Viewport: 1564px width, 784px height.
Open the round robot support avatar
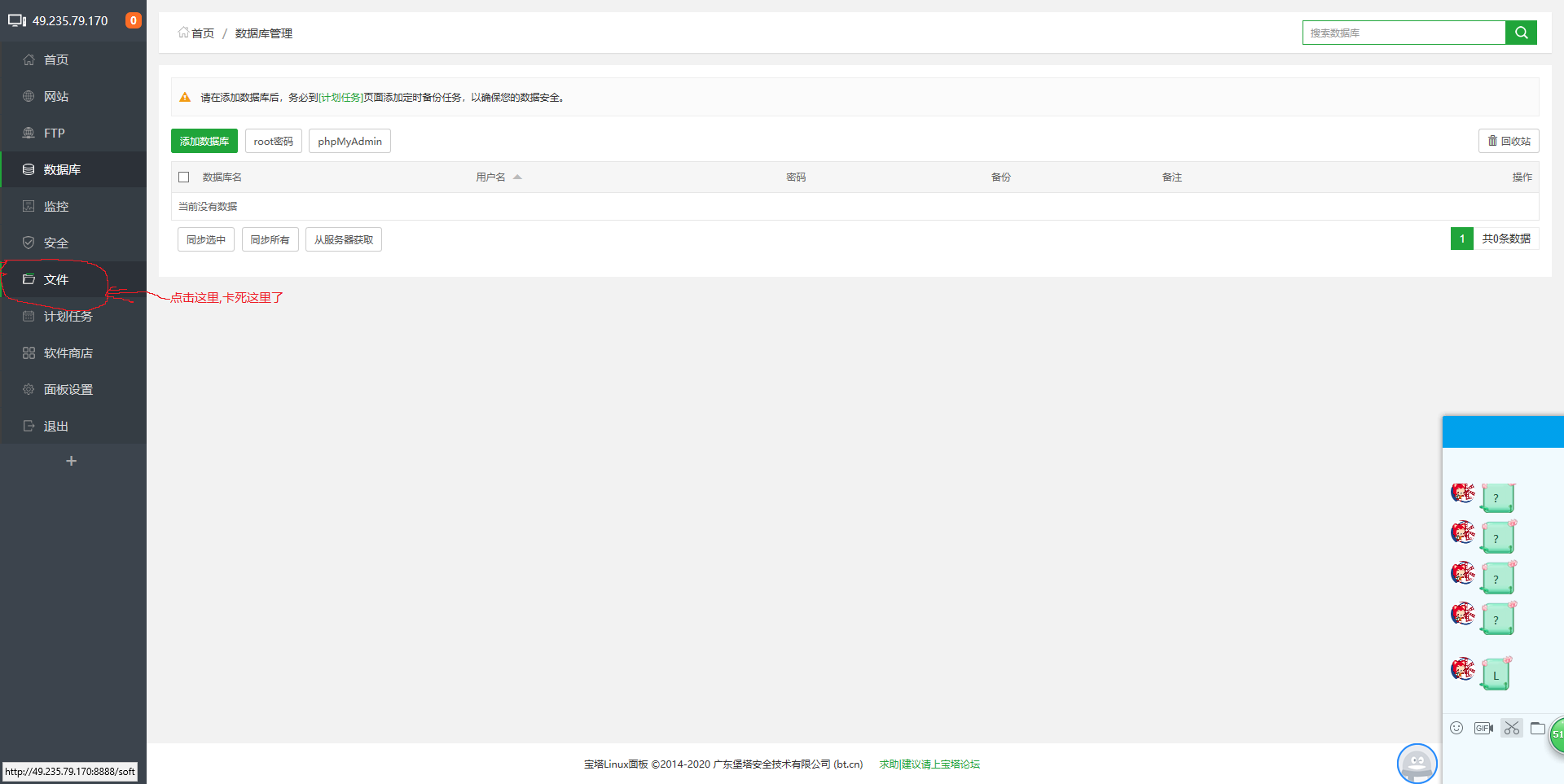(x=1417, y=764)
